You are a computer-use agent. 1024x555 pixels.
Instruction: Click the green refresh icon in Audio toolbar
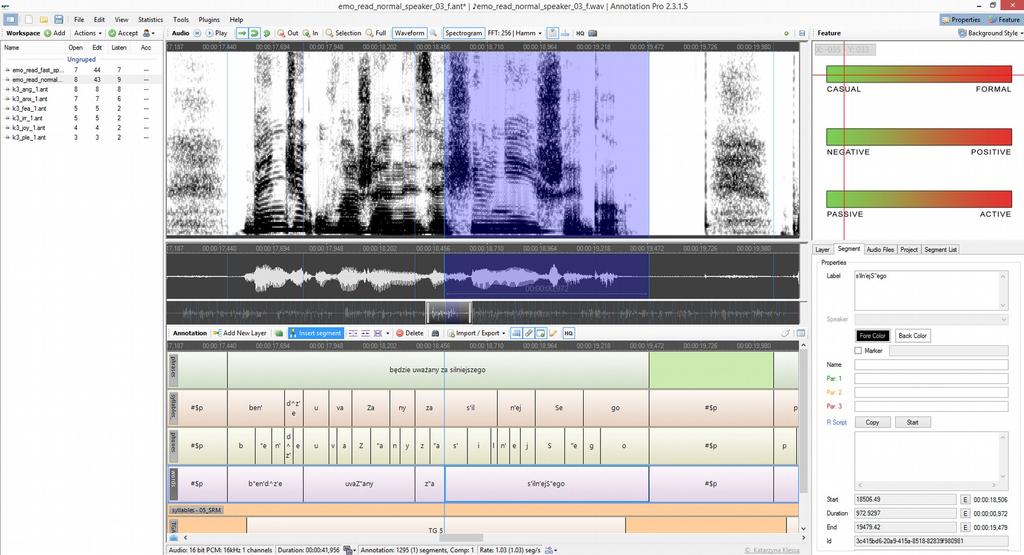point(266,33)
